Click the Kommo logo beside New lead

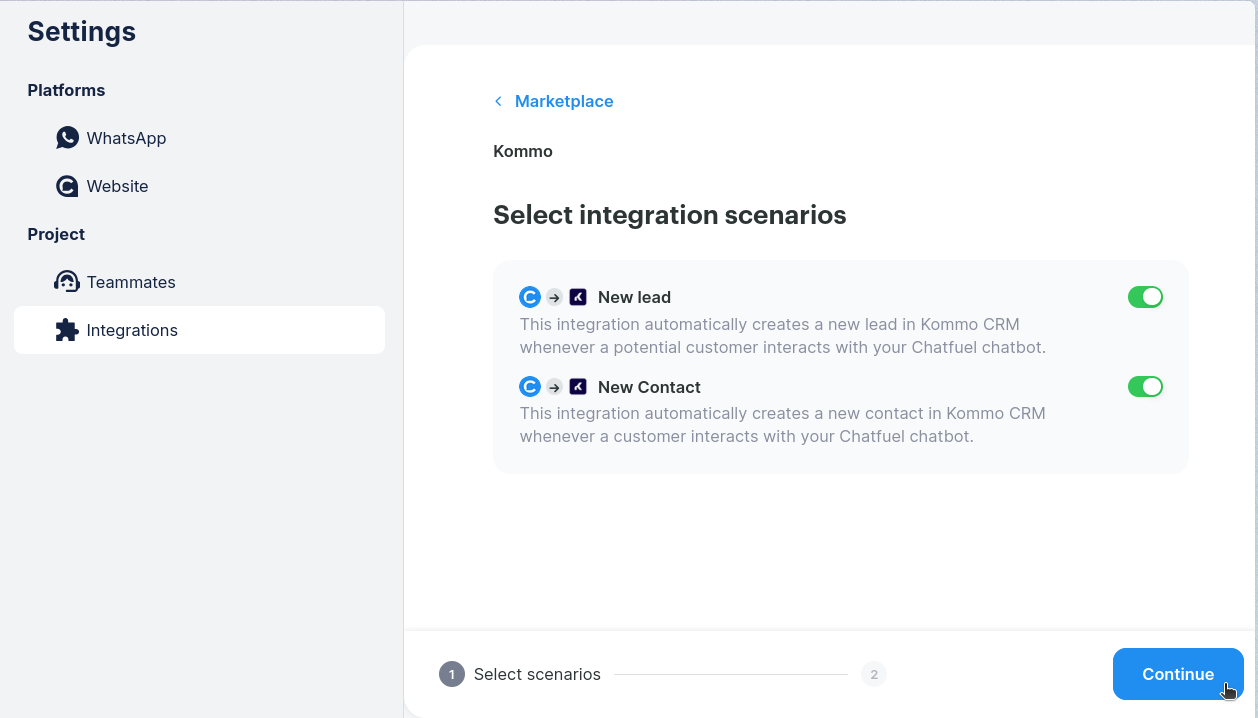(x=578, y=297)
